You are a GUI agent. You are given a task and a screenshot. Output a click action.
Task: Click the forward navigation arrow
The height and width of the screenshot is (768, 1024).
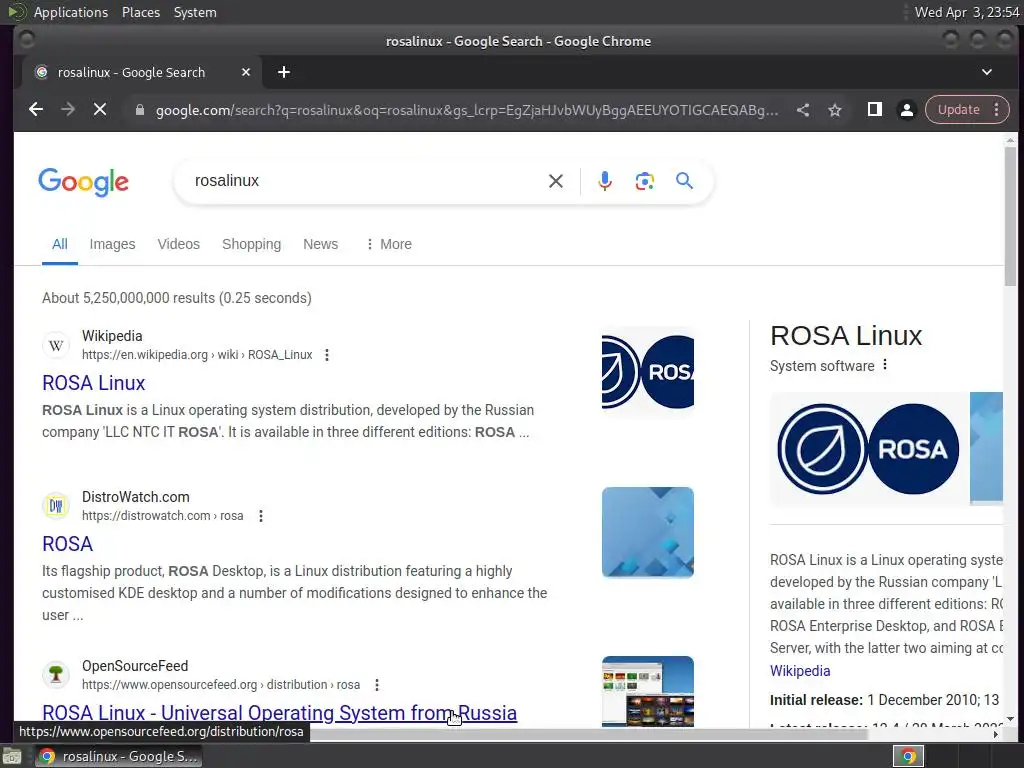(x=68, y=110)
